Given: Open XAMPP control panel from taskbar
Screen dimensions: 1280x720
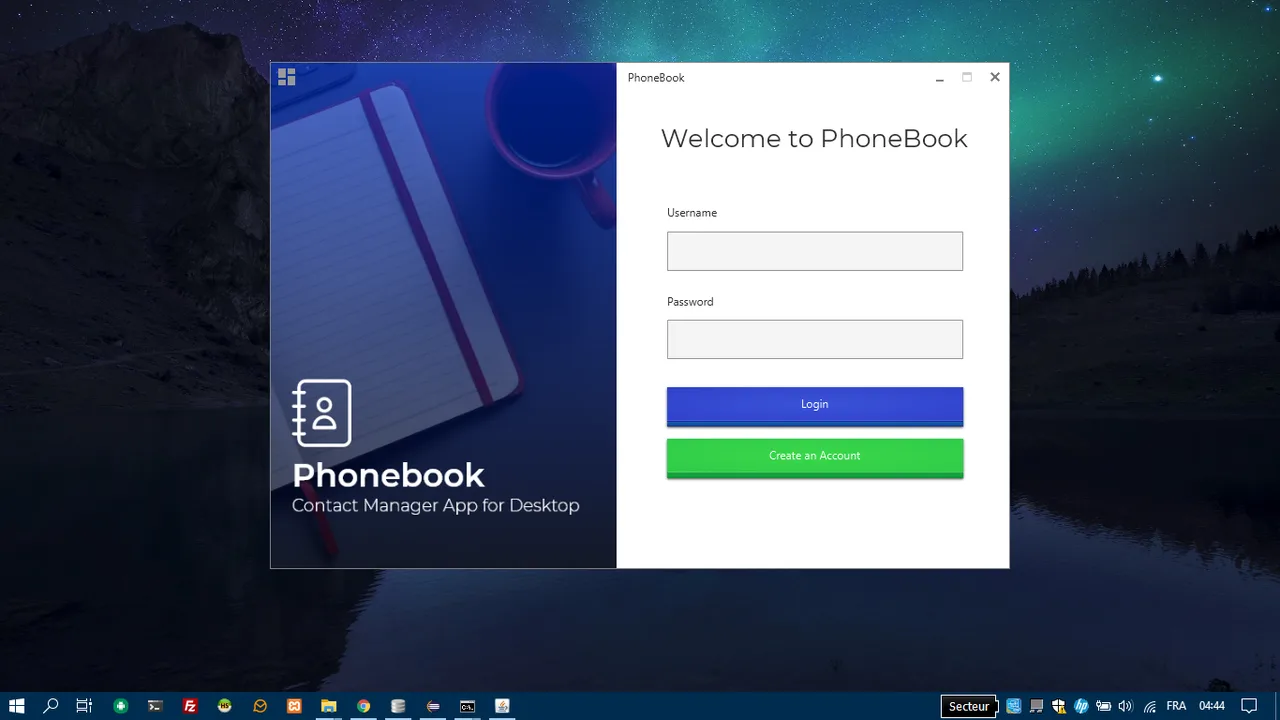Looking at the screenshot, I should click(x=294, y=706).
